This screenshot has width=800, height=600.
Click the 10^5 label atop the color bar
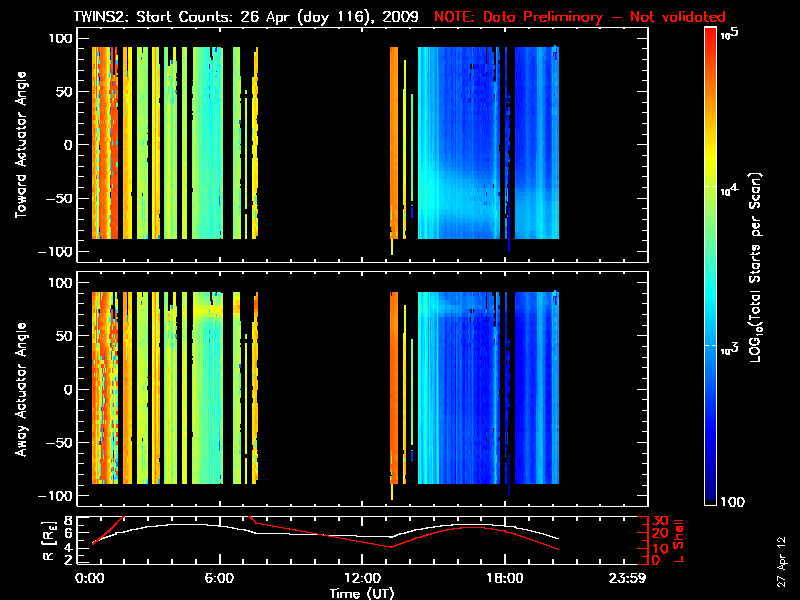(x=734, y=33)
